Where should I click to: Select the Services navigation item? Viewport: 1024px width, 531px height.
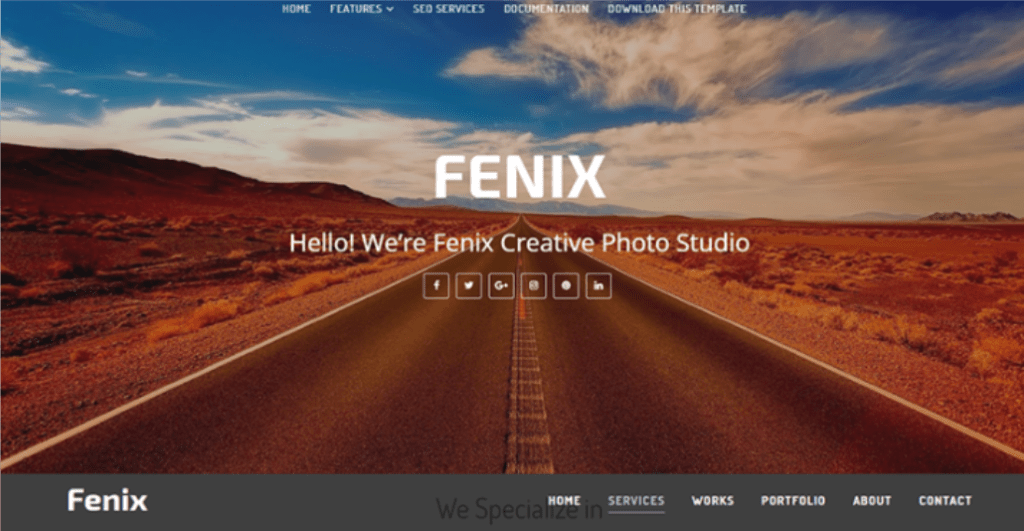click(x=636, y=500)
